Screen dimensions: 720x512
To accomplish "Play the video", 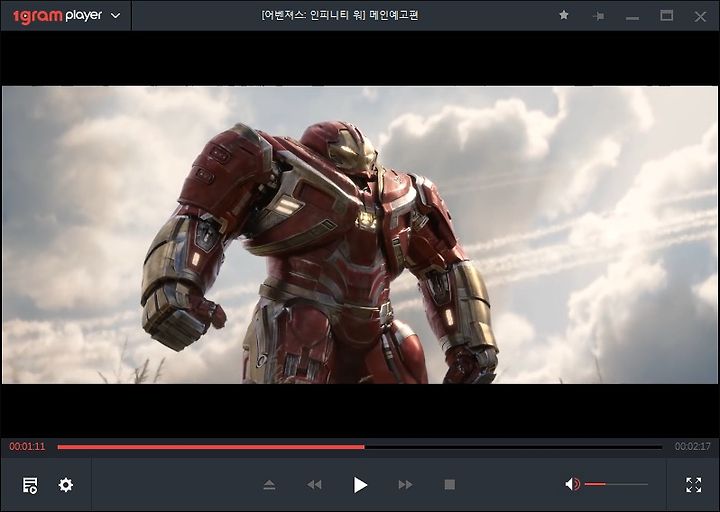I will [x=360, y=485].
